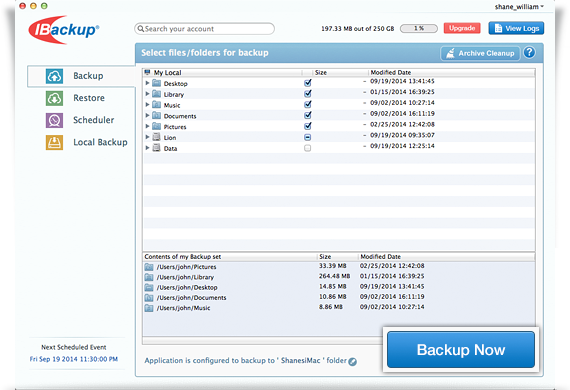Image resolution: width=570 pixels, height=390 pixels.
Task: Expand the Desktop folder tree
Action: click(147, 83)
